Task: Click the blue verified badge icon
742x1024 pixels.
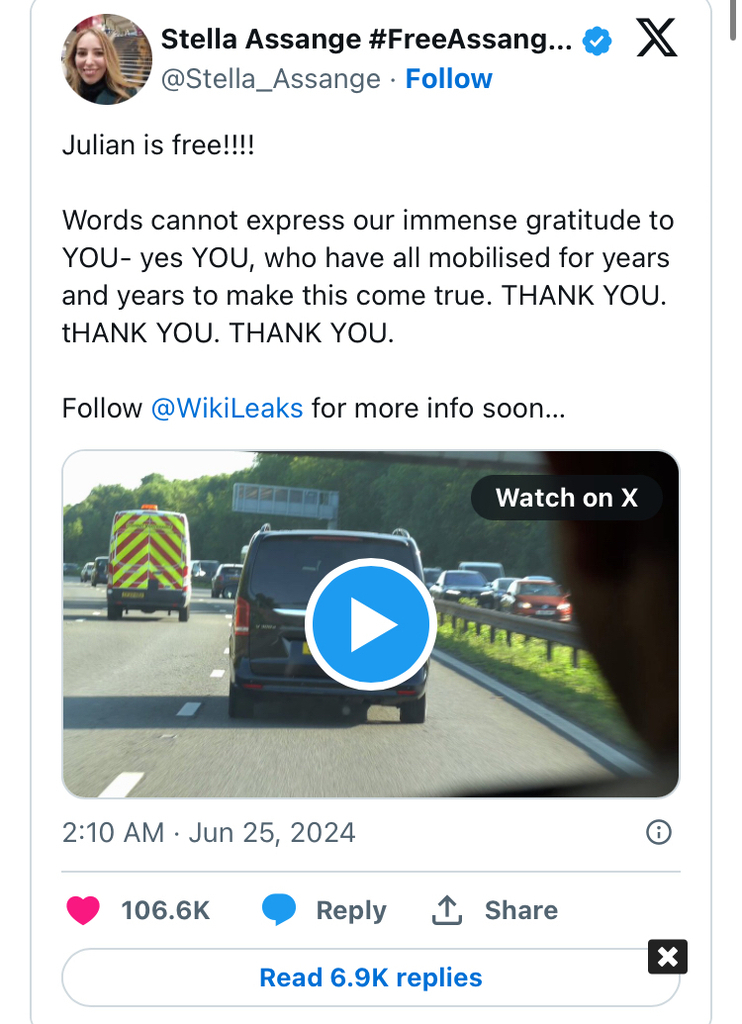Action: pyautogui.click(x=597, y=42)
